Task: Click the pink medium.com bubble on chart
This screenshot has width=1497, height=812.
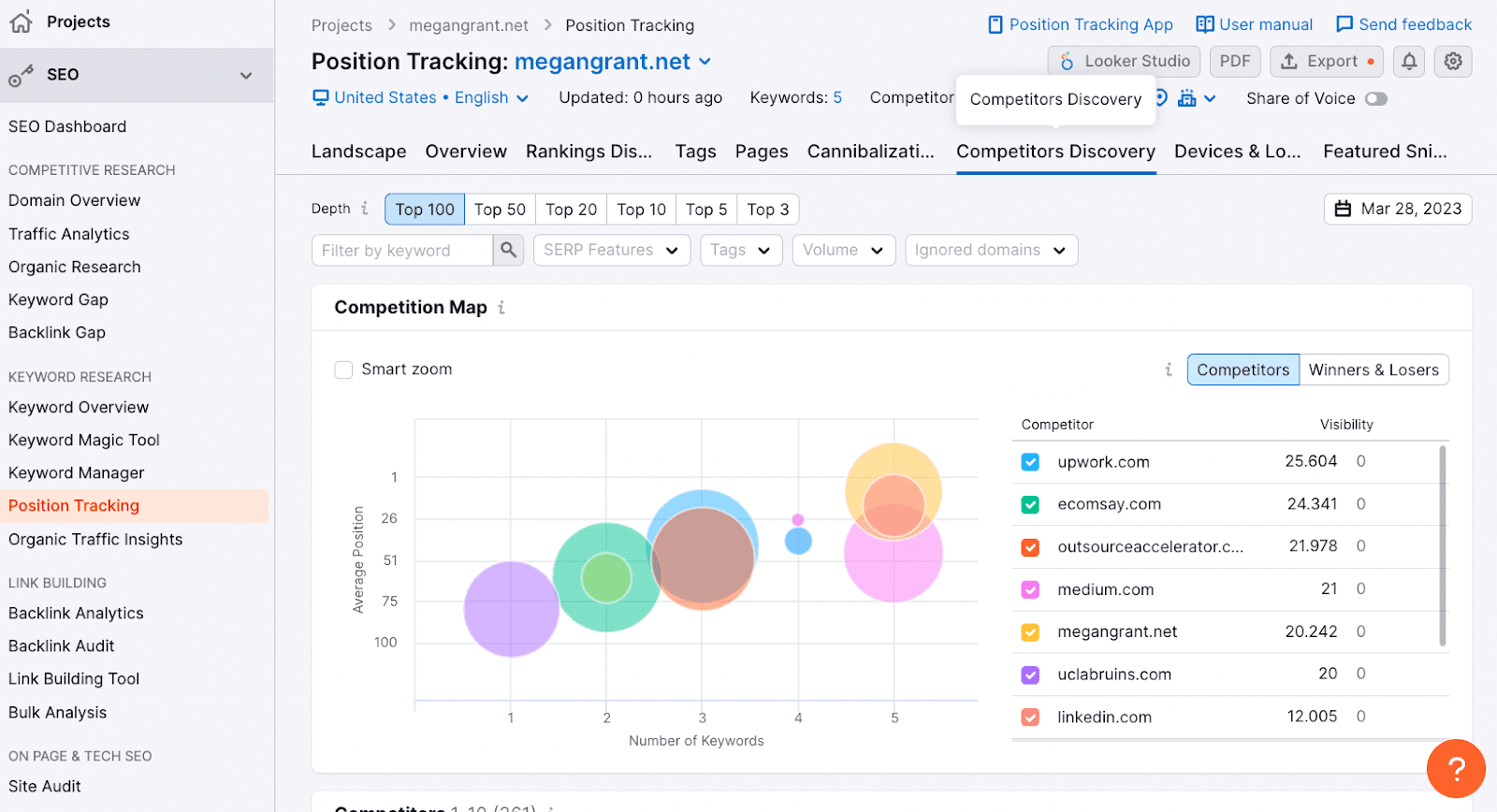Action: [894, 573]
